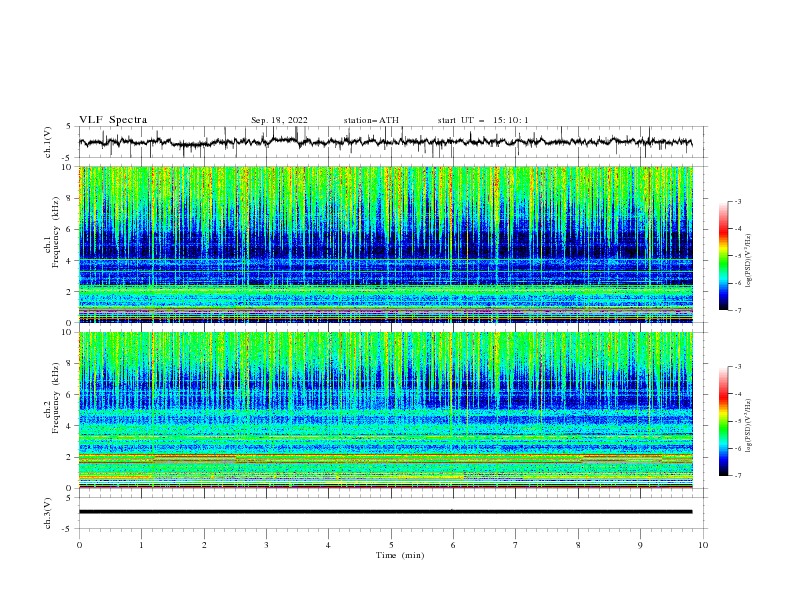The image size is (792, 612).
Task: Click the upper colorbar log(PSD) label
Action: (749, 261)
